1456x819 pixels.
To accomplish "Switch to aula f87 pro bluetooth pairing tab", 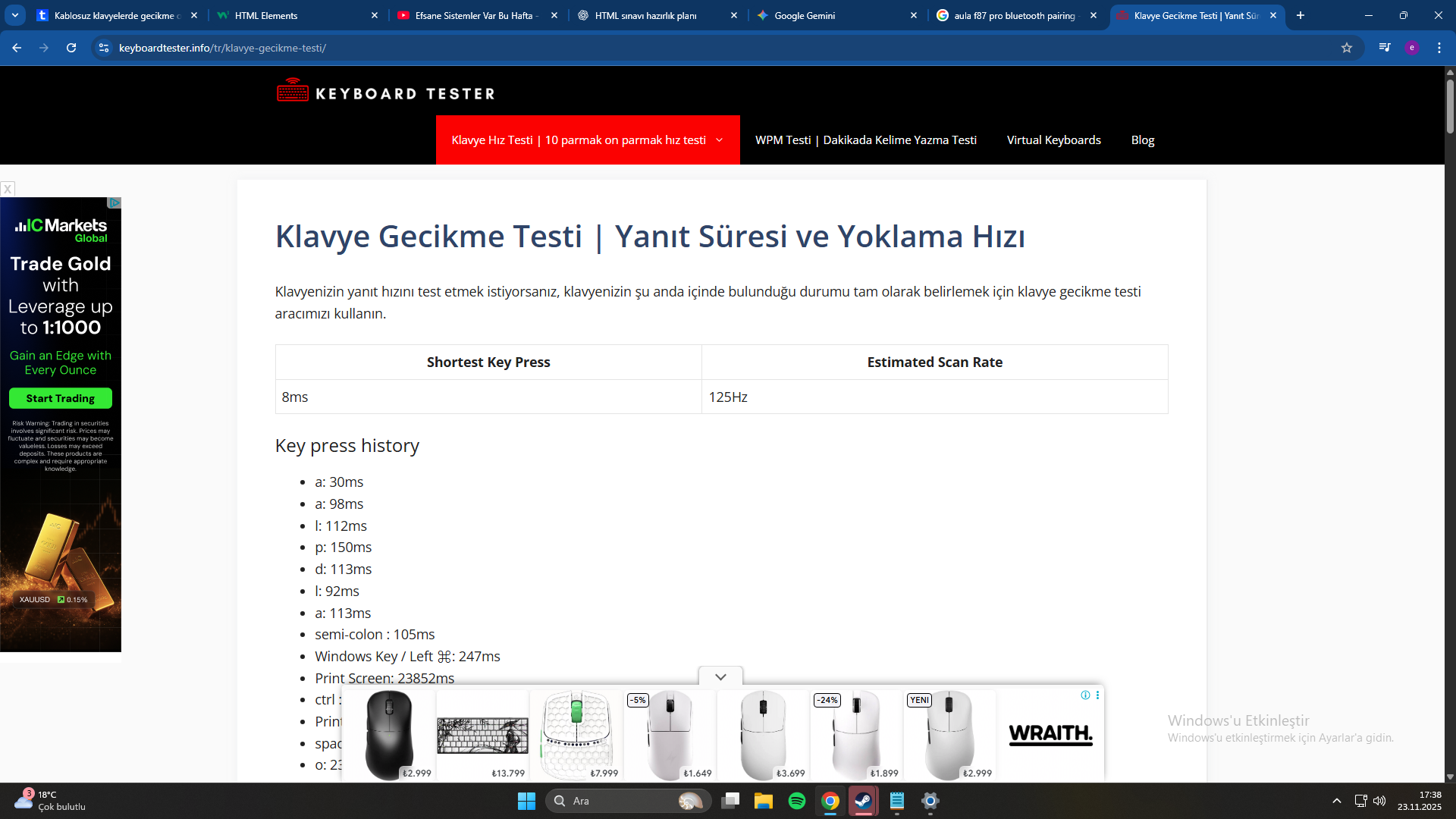I will (1016, 15).
